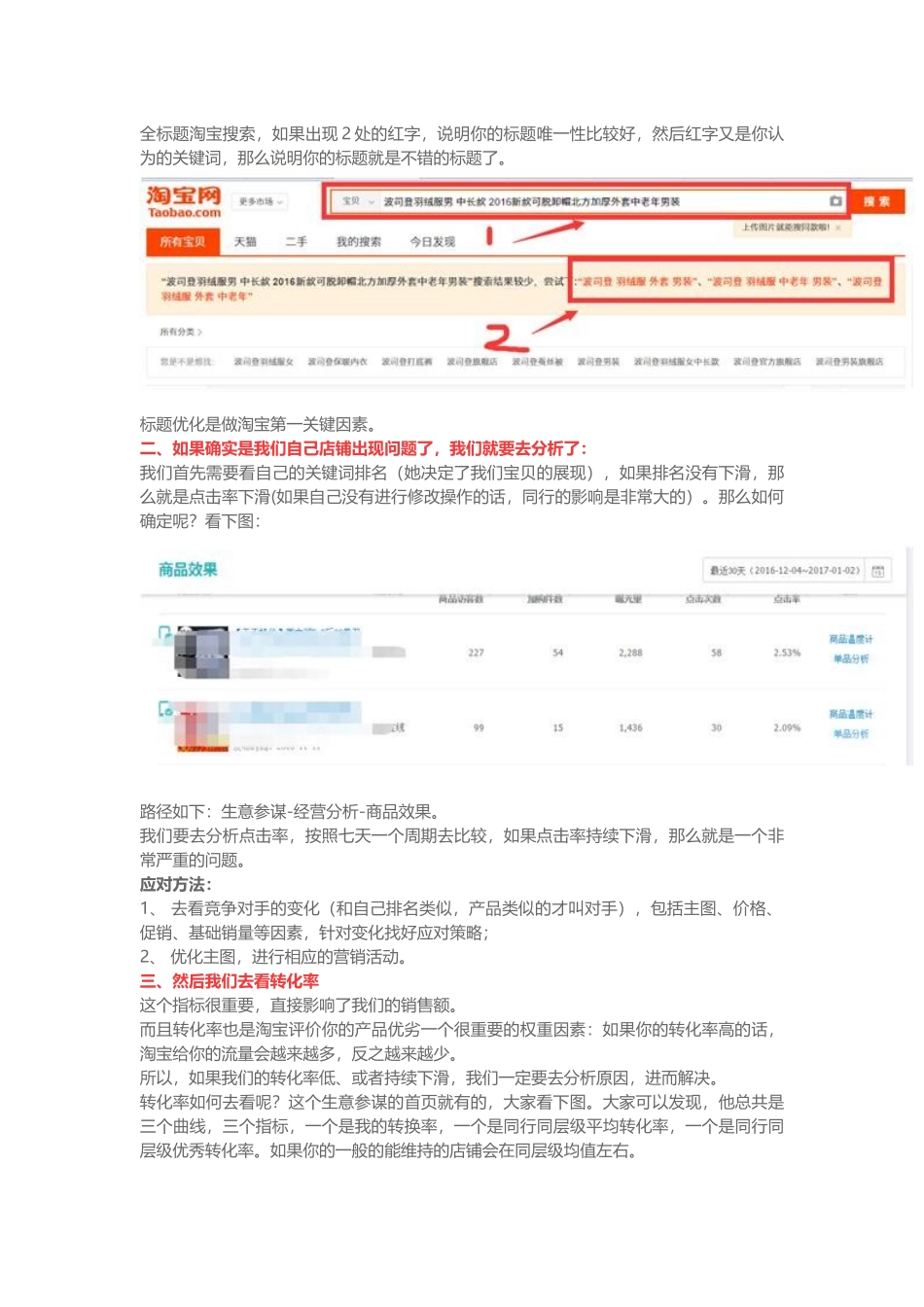
Task: Open the 今日发现 tab
Action: tap(432, 242)
